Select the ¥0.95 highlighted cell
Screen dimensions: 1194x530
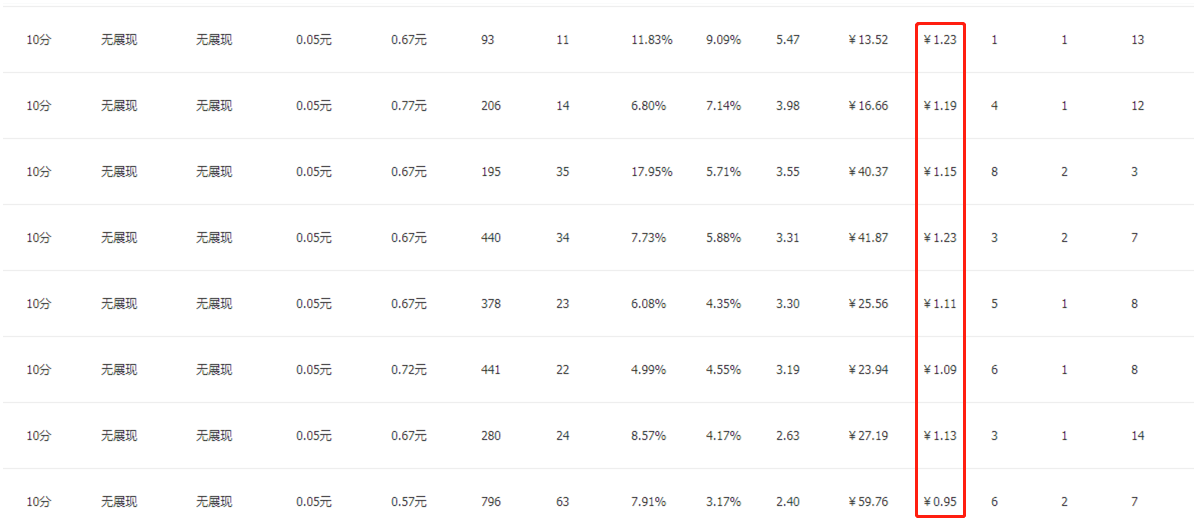[940, 502]
